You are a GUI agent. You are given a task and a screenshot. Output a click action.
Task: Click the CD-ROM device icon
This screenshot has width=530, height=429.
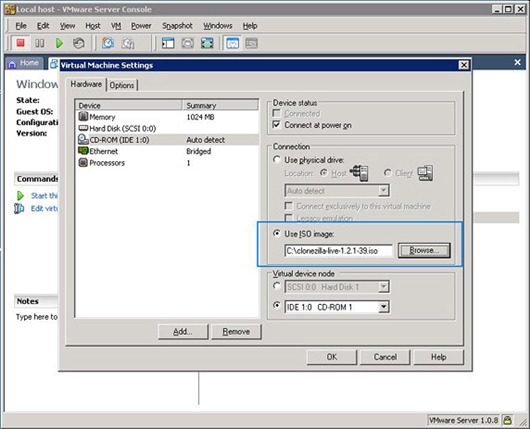pyautogui.click(x=83, y=139)
